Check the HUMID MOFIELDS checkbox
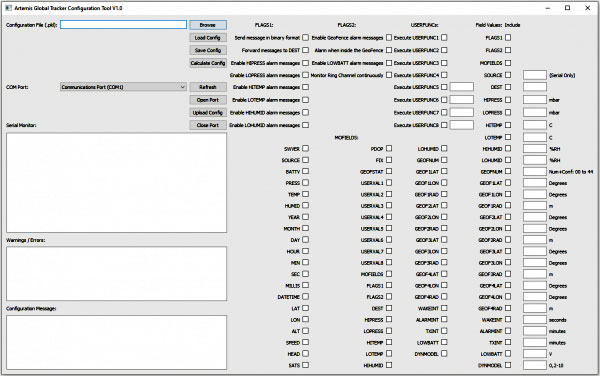 point(305,205)
